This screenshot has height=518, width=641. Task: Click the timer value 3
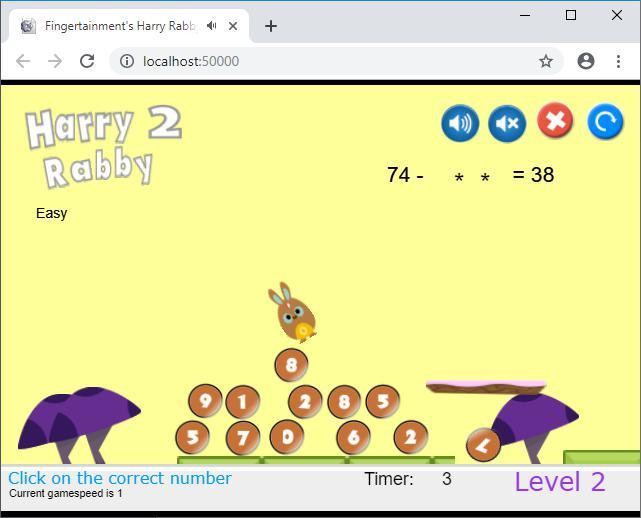446,479
